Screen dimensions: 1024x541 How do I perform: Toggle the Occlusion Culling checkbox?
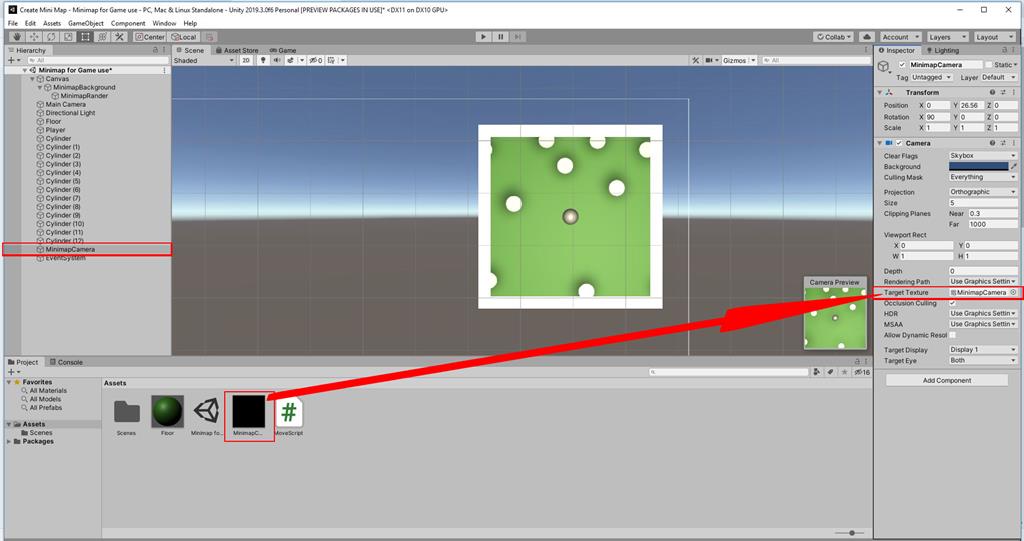[x=952, y=303]
